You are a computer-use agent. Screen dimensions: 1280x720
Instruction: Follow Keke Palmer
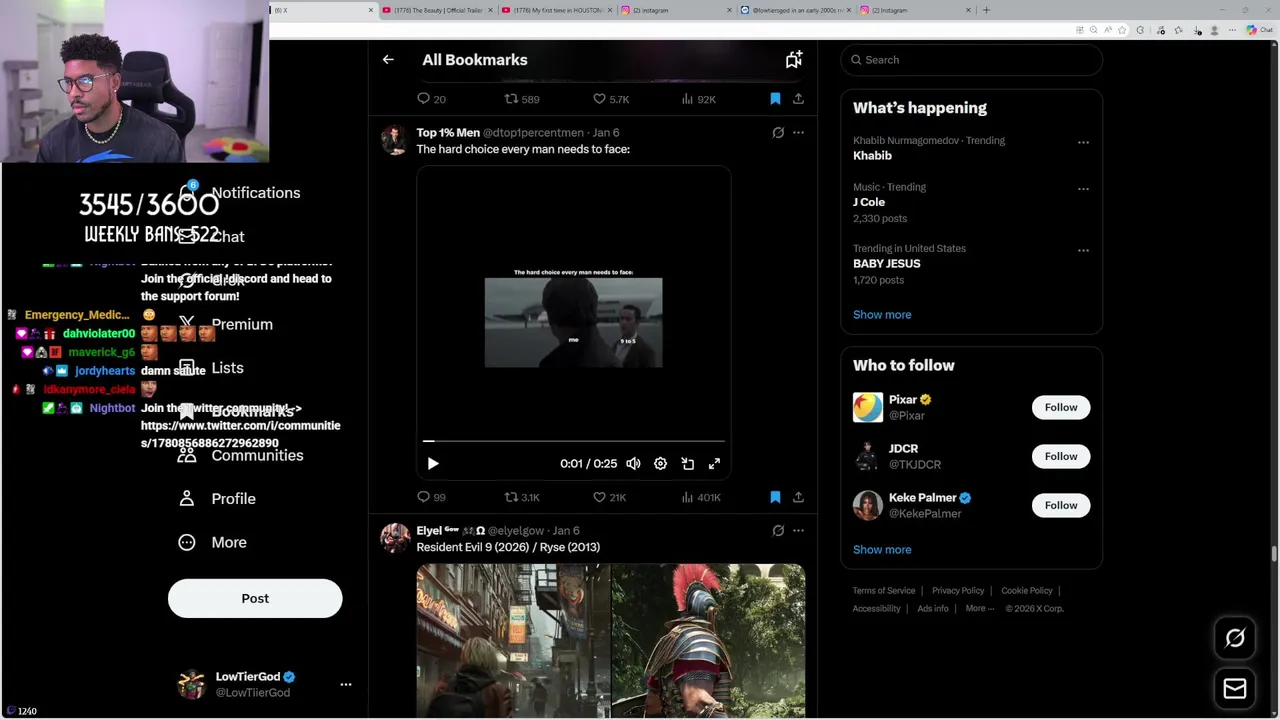(x=1061, y=505)
